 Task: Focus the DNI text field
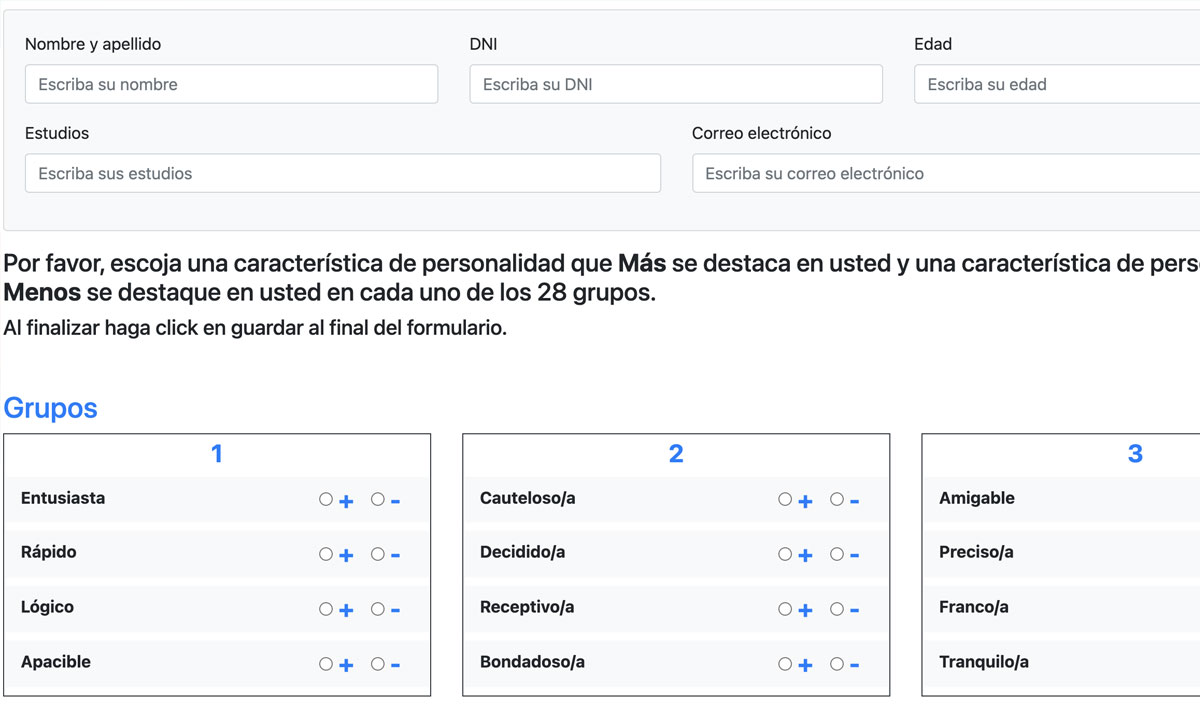(x=675, y=84)
